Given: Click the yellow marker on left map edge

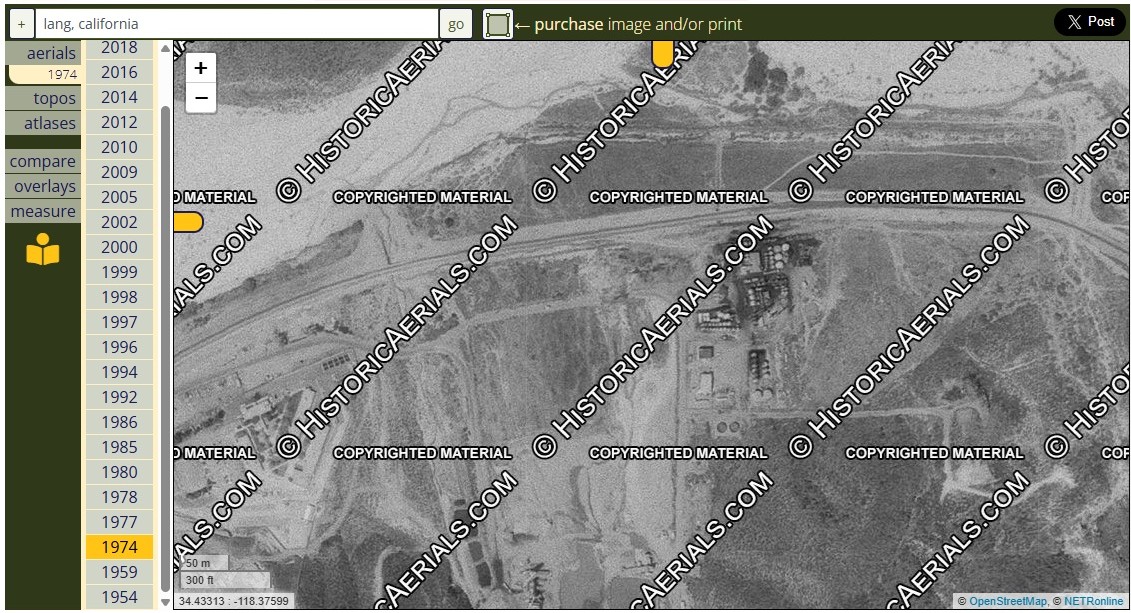Looking at the screenshot, I should point(188,222).
